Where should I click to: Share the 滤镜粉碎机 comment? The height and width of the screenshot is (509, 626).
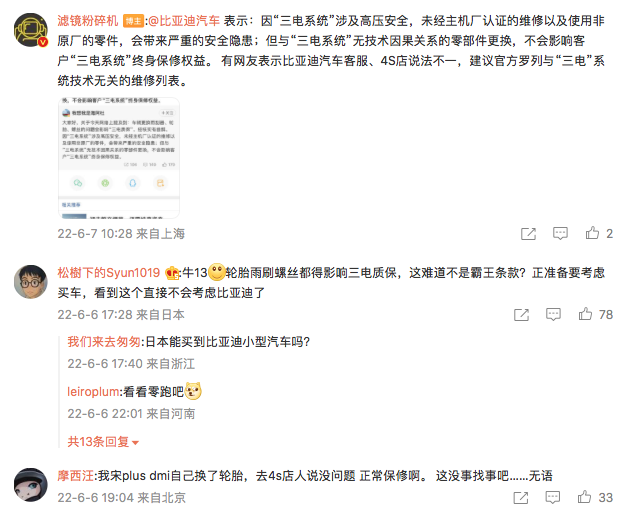pyautogui.click(x=528, y=234)
